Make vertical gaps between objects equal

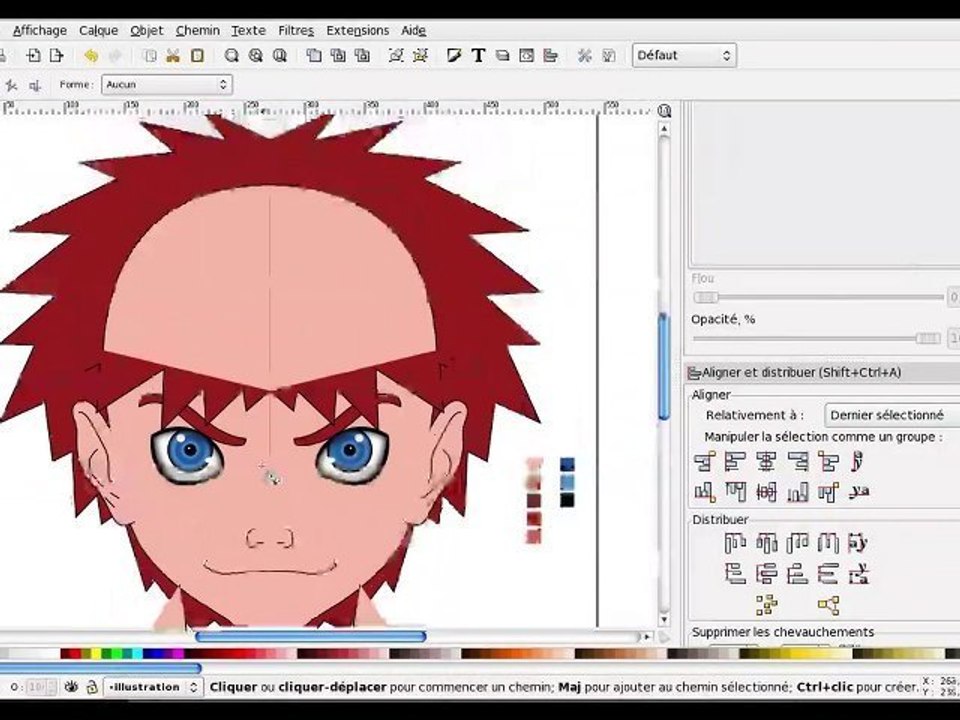(x=828, y=574)
